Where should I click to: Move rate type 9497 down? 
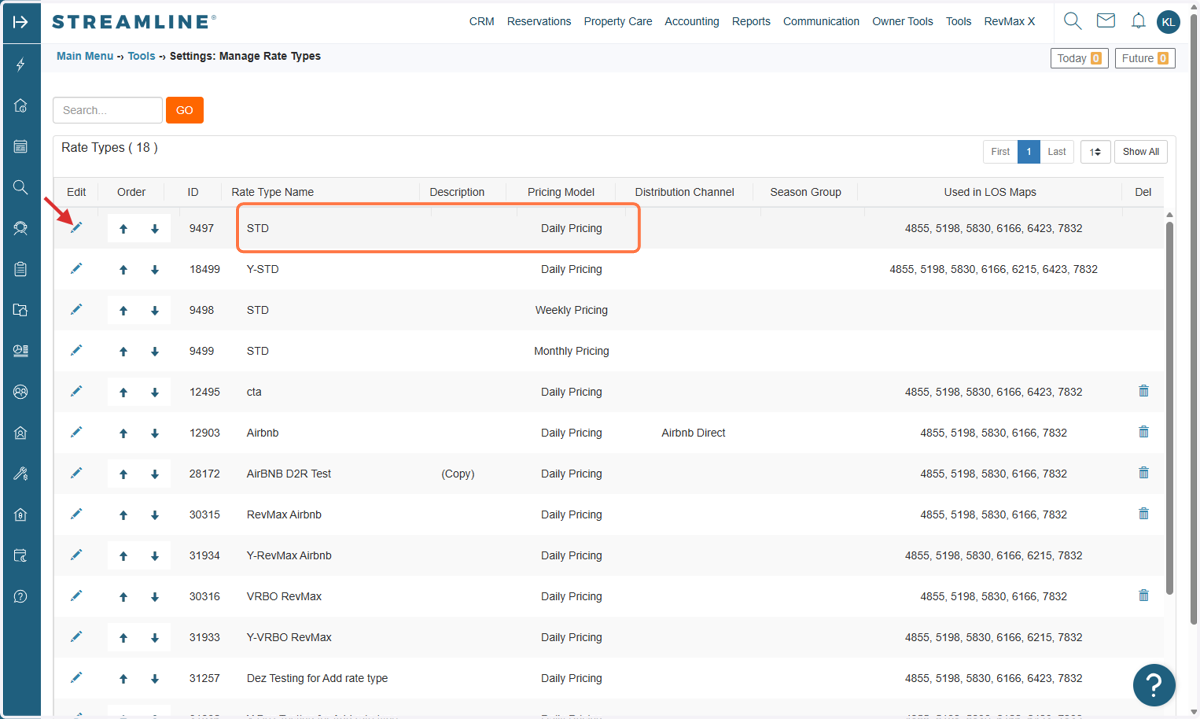pyautogui.click(x=155, y=228)
